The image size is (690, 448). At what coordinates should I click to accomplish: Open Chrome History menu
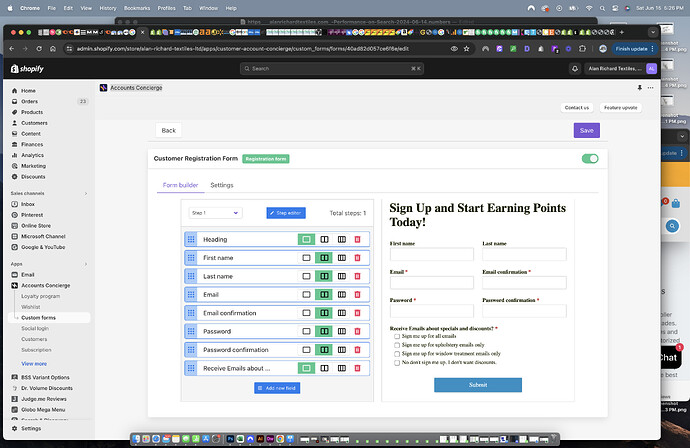(x=108, y=8)
